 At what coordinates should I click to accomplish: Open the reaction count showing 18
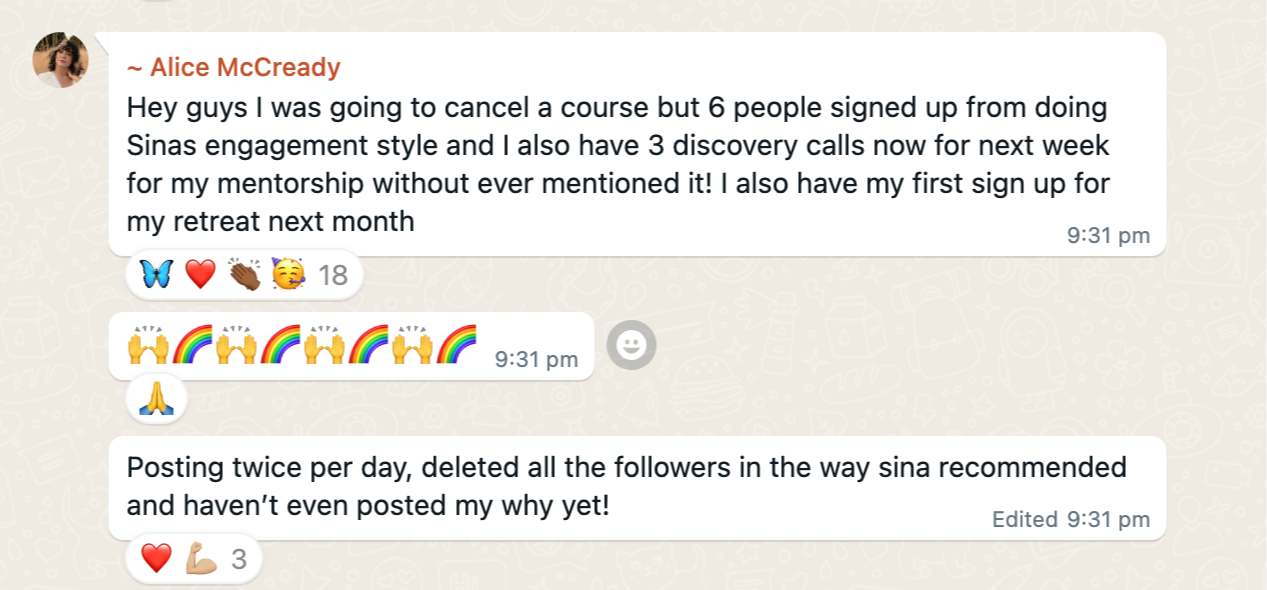(333, 274)
